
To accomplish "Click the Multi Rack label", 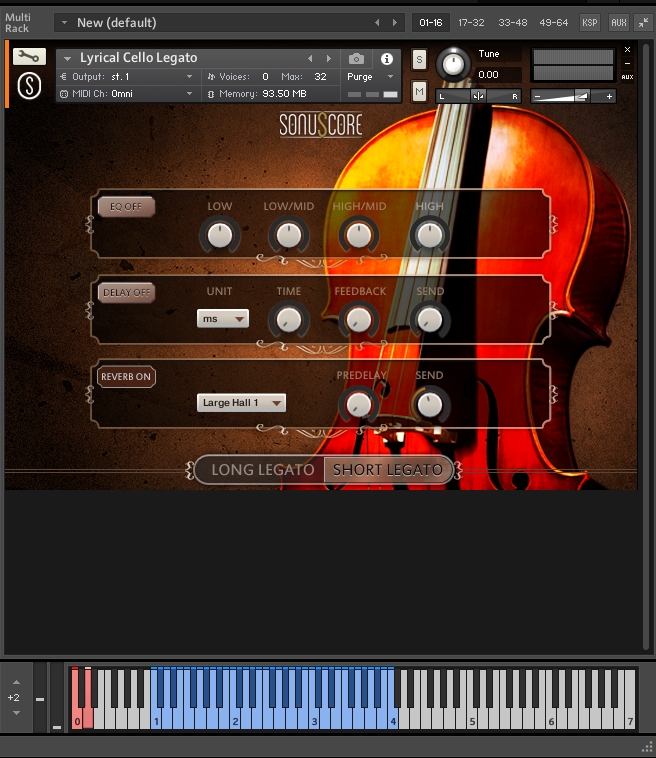I will click(18, 23).
